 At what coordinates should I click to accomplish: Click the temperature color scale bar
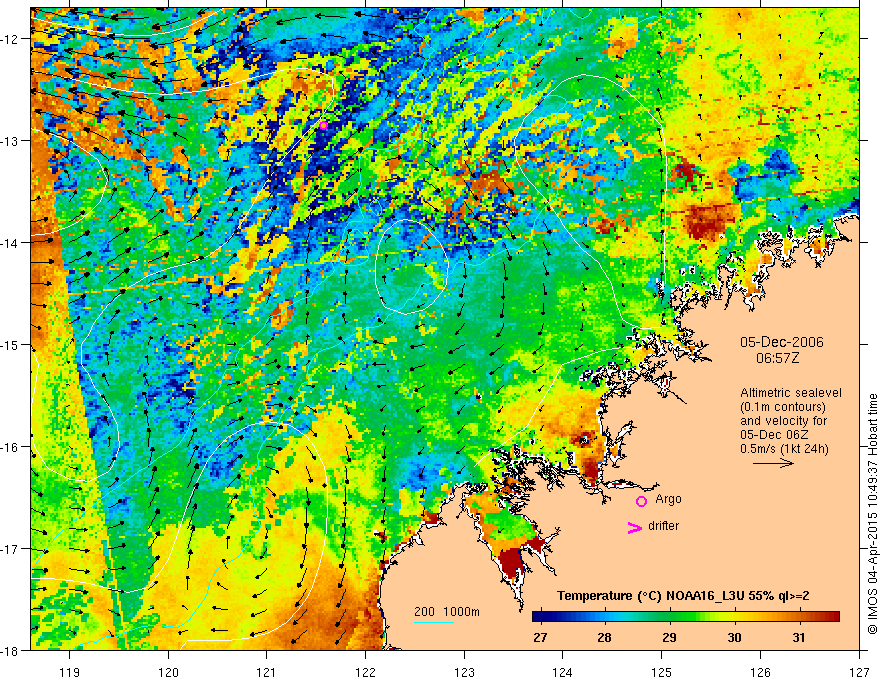point(686,616)
